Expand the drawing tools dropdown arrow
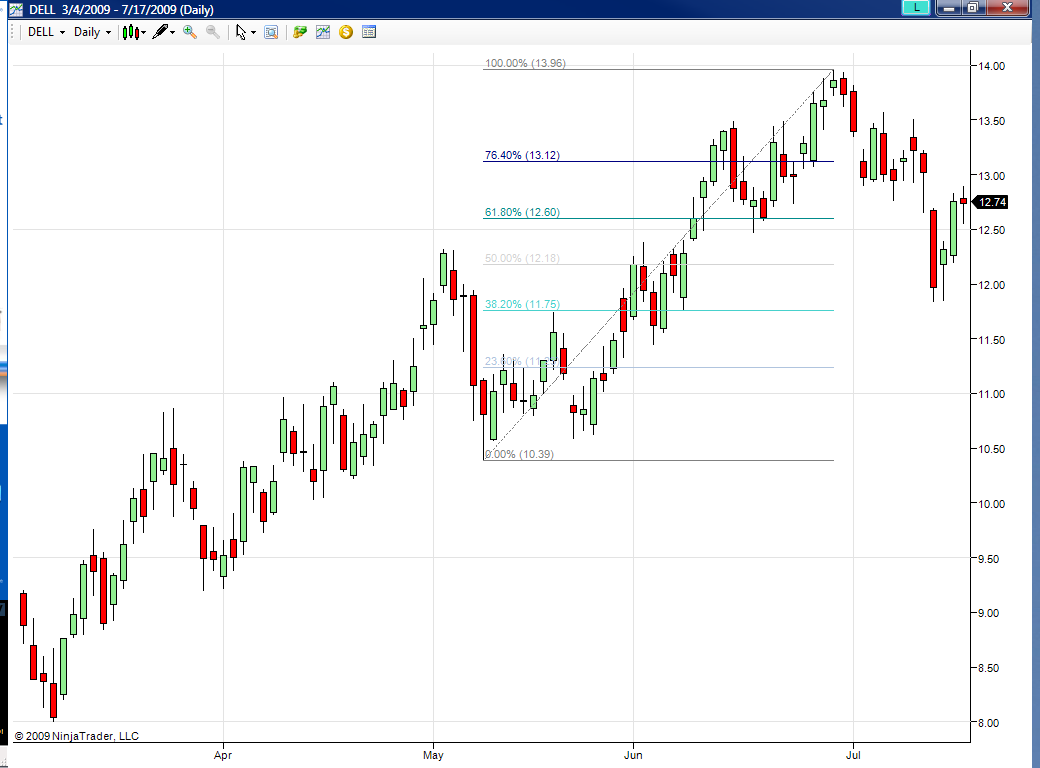This screenshot has width=1040, height=768. tap(172, 32)
